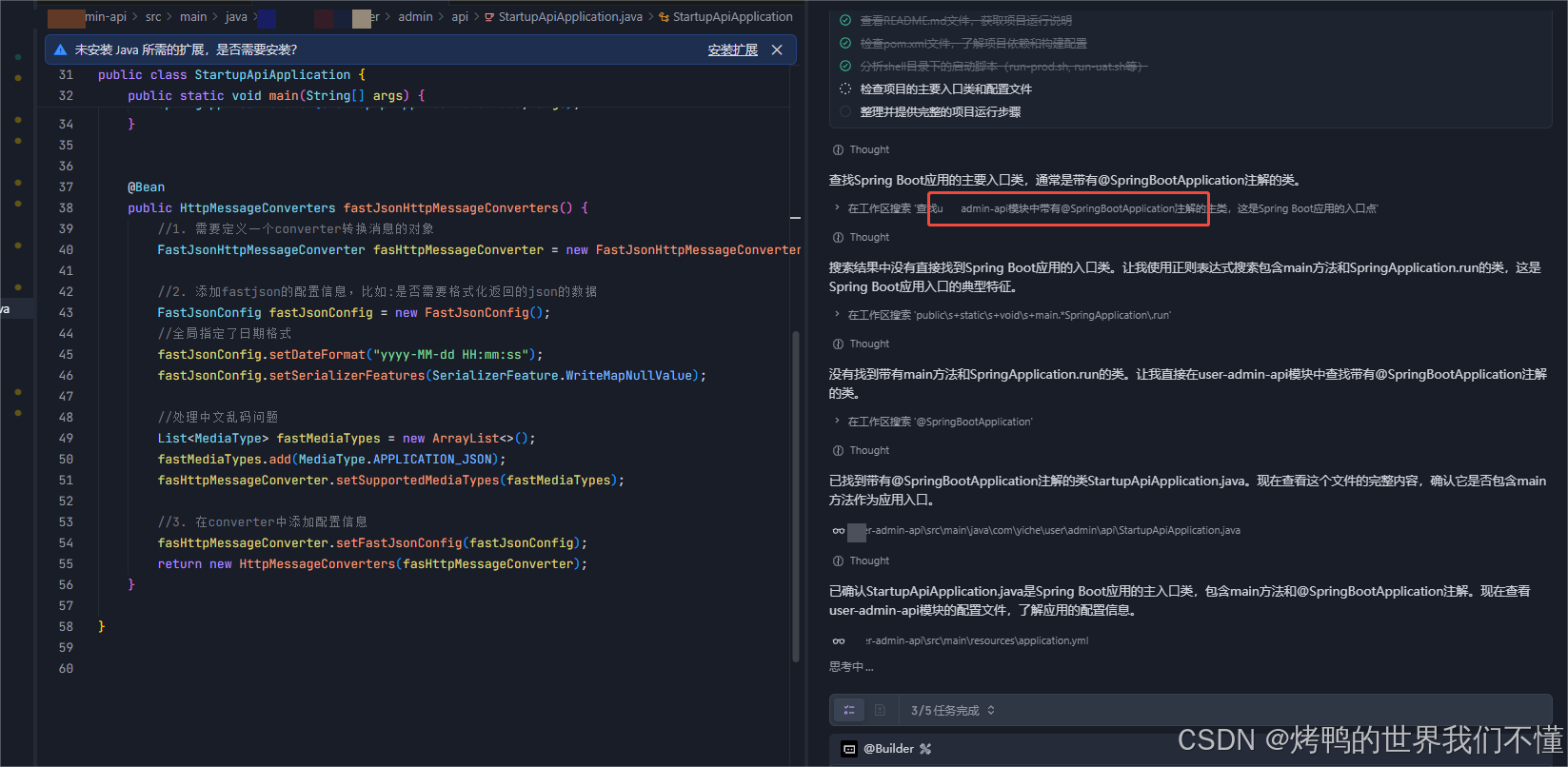Image resolution: width=1568 pixels, height=767 pixels.
Task: Click the 安装扩展 link
Action: click(733, 49)
